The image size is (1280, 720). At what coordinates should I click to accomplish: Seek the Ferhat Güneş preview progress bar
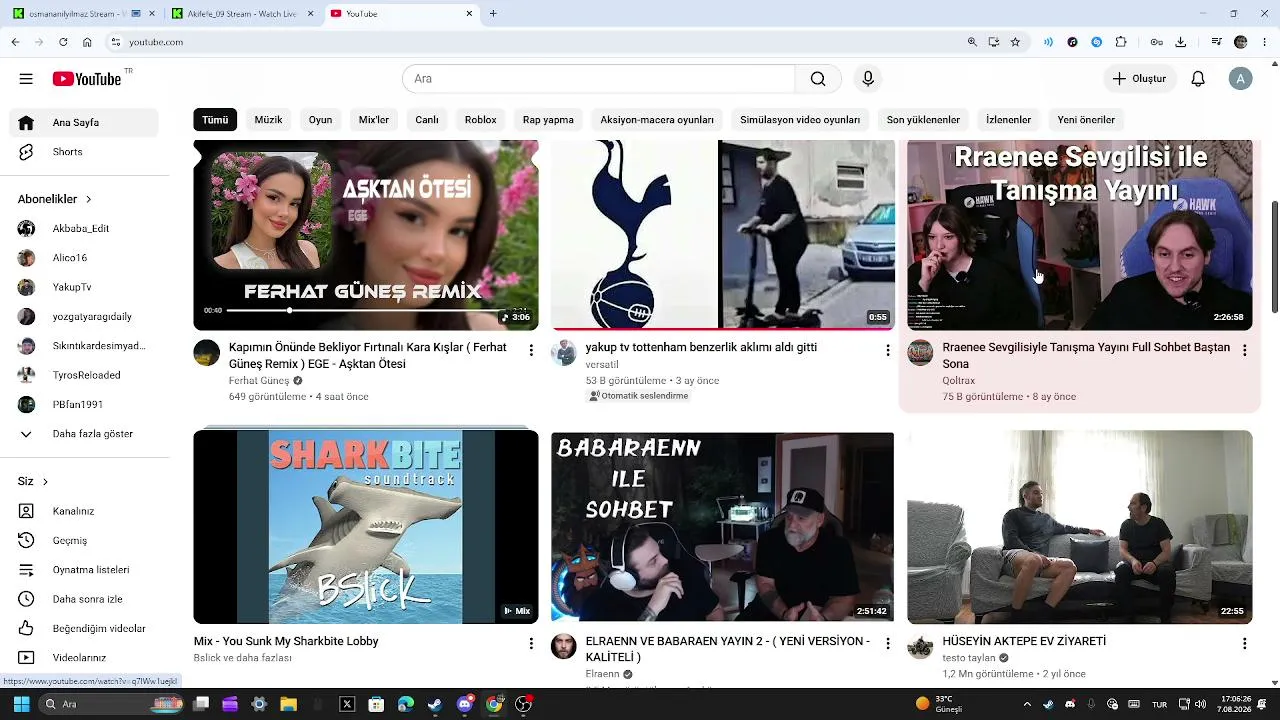click(x=360, y=311)
